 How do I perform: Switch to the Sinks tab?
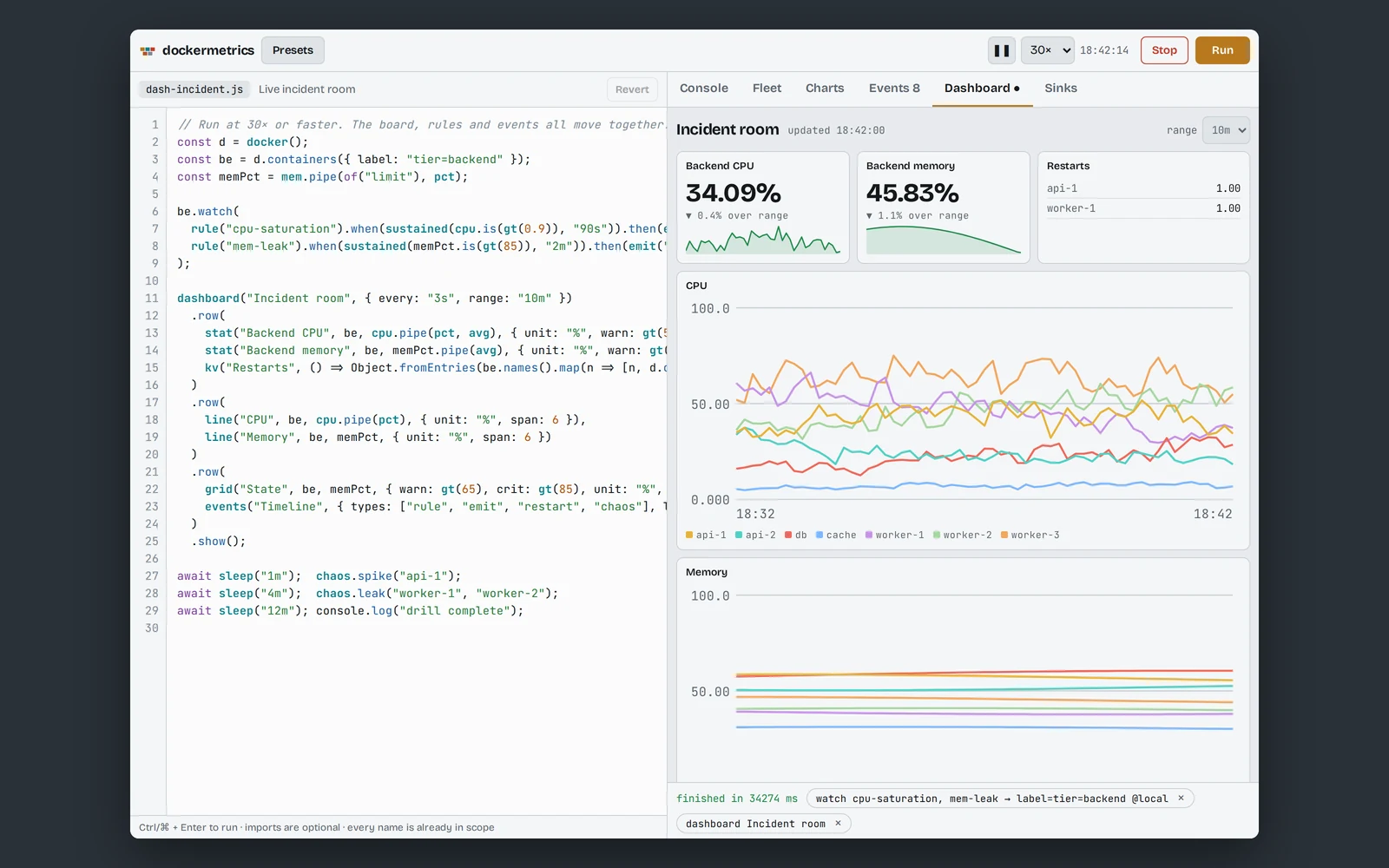pos(1061,89)
